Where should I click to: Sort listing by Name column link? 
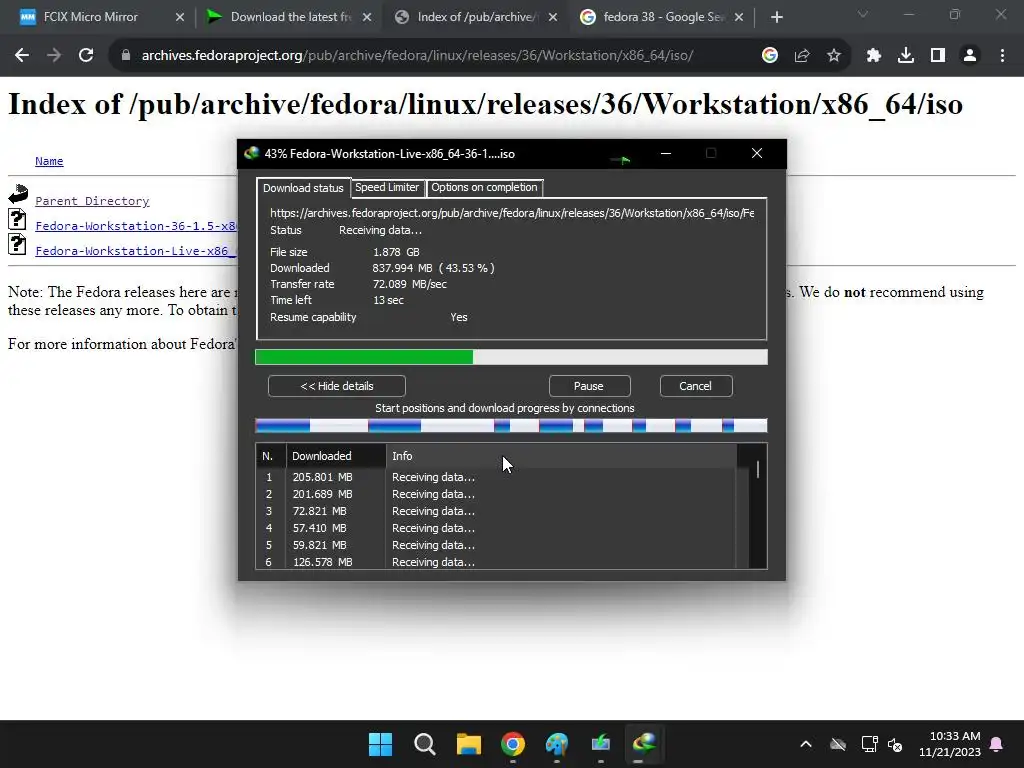(49, 161)
